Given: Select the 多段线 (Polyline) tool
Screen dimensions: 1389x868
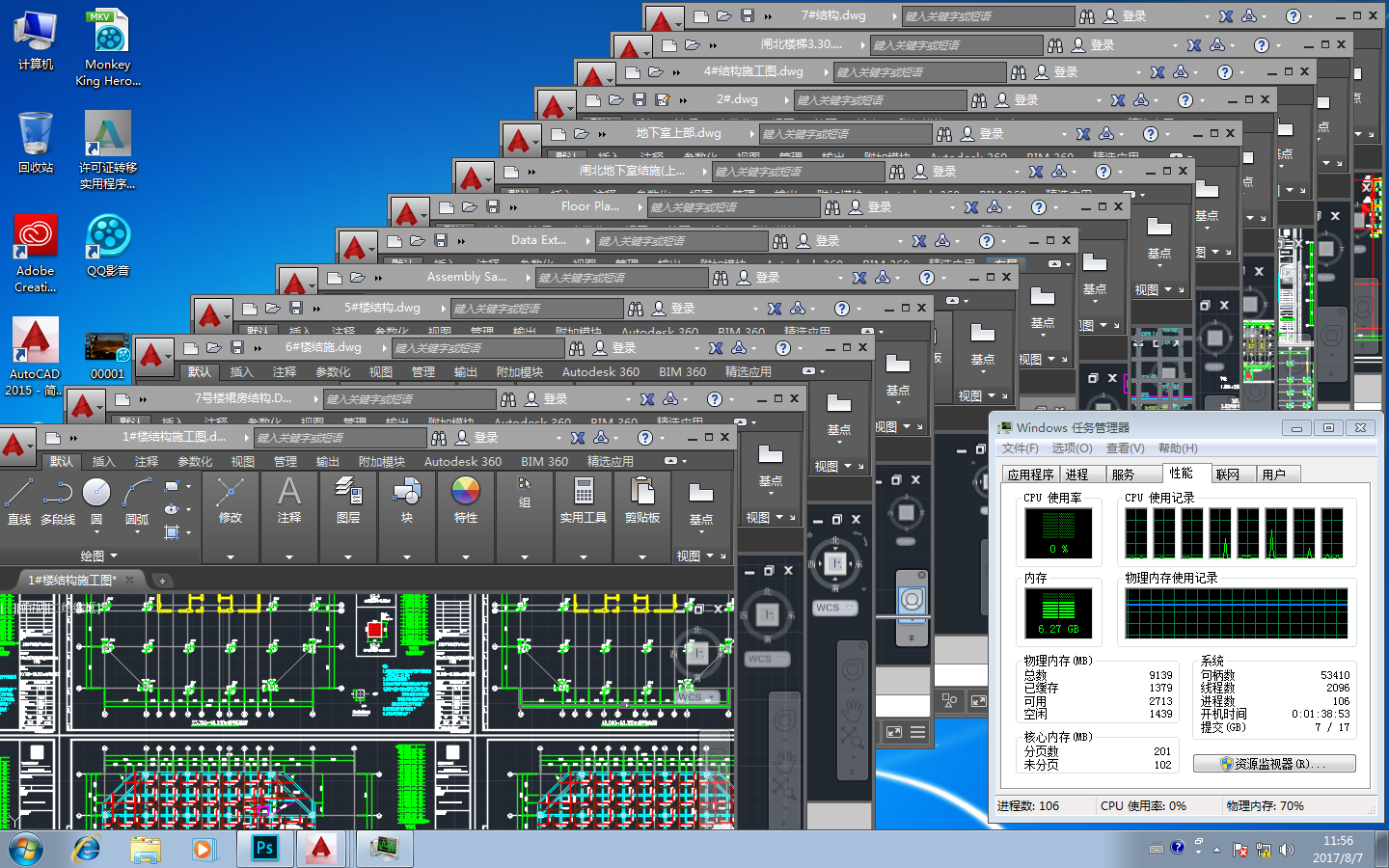Looking at the screenshot, I should click(58, 501).
